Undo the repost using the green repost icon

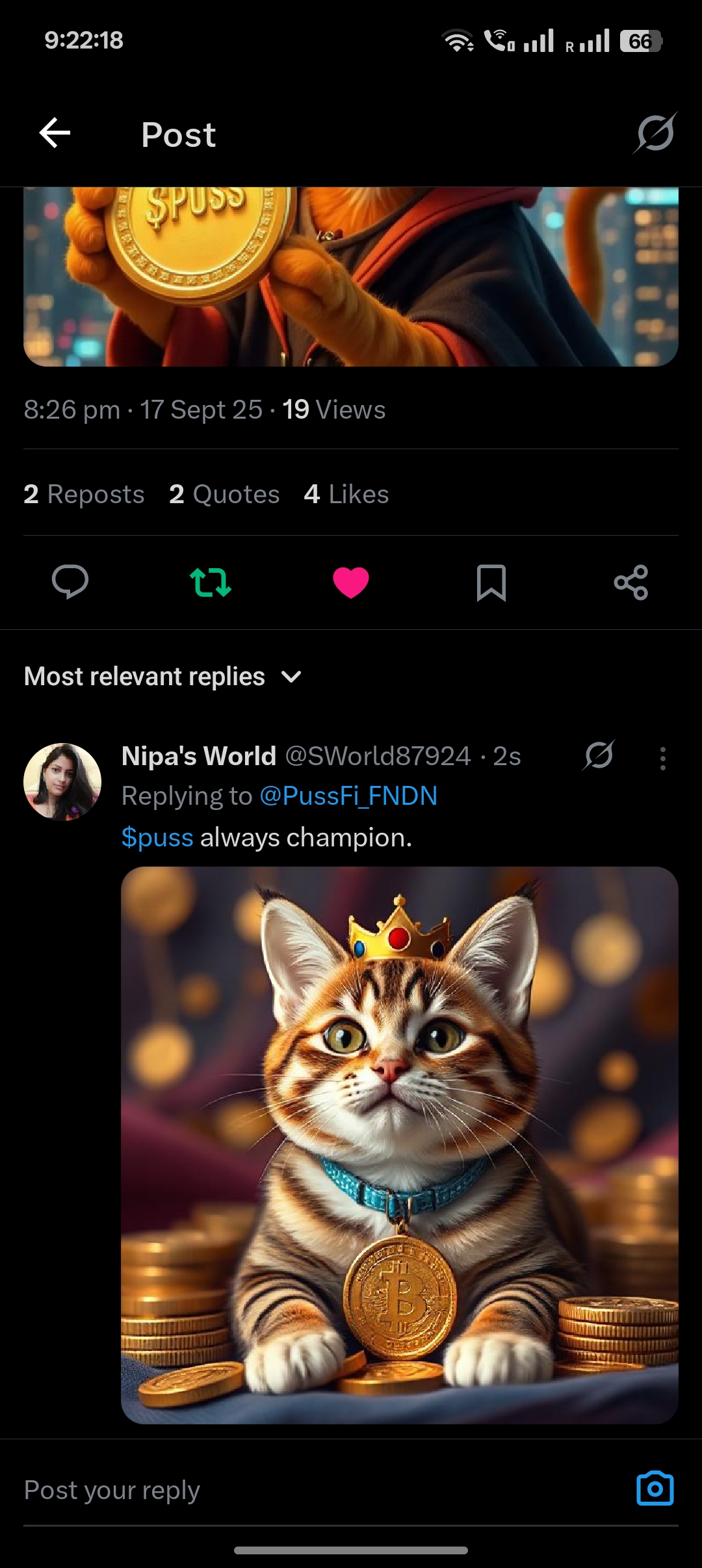(x=210, y=582)
